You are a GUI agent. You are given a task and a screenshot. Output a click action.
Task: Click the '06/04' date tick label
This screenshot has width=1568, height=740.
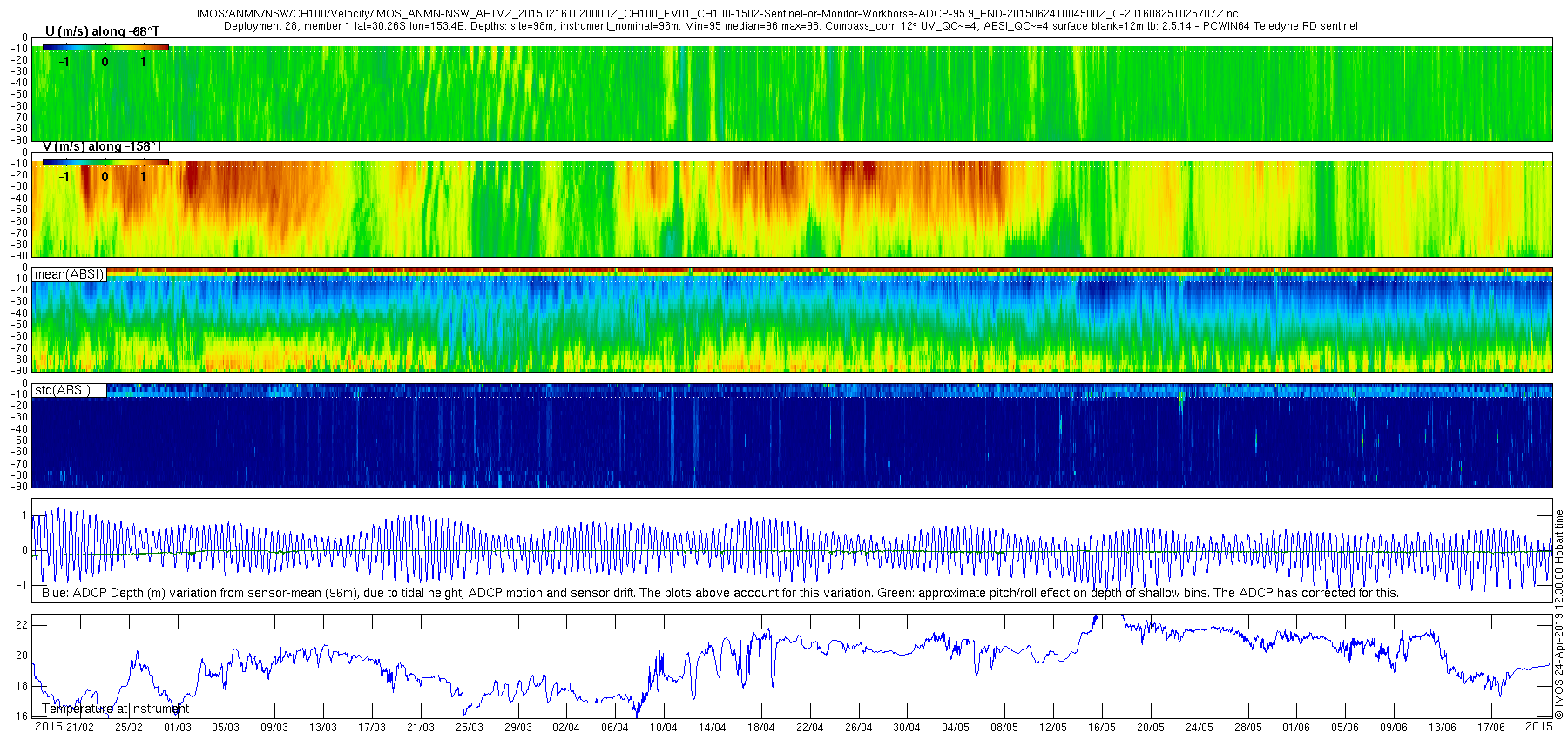(x=615, y=727)
